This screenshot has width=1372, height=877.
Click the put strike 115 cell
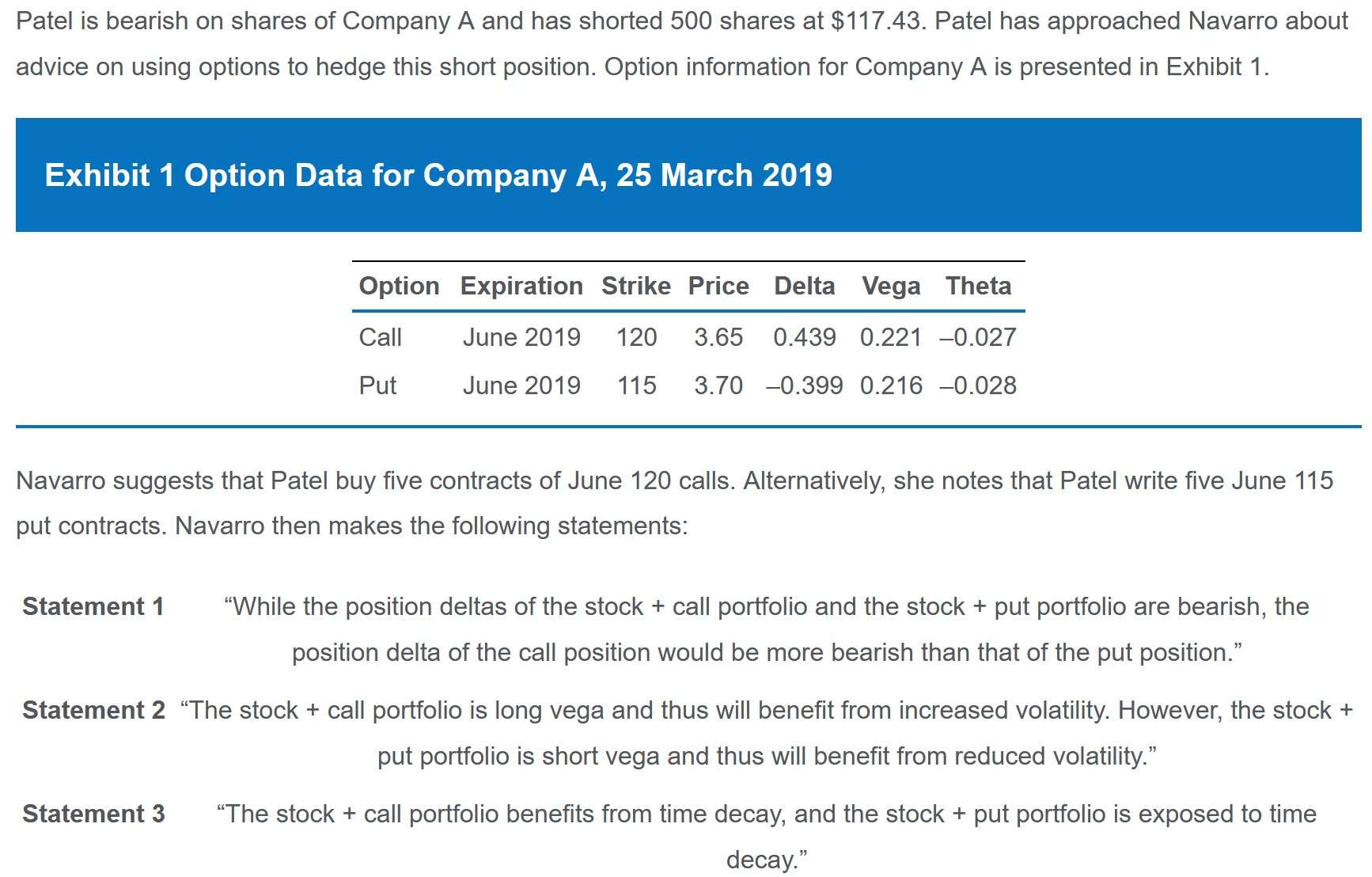click(637, 385)
